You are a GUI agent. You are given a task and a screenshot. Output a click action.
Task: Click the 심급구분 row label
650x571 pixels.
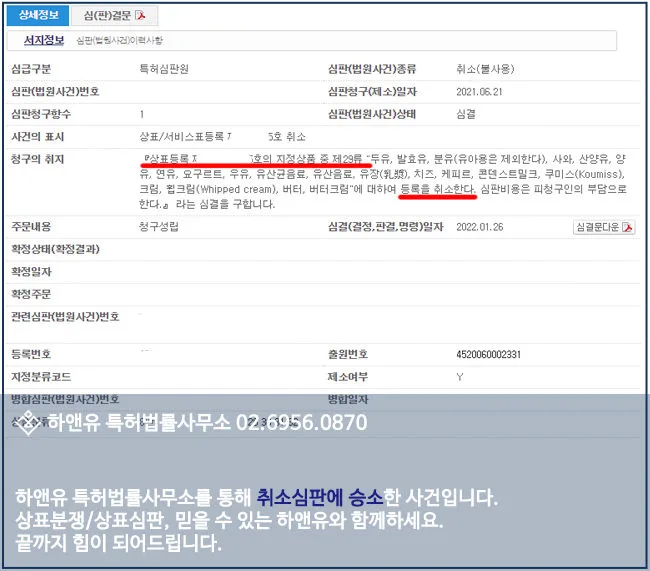[31, 69]
